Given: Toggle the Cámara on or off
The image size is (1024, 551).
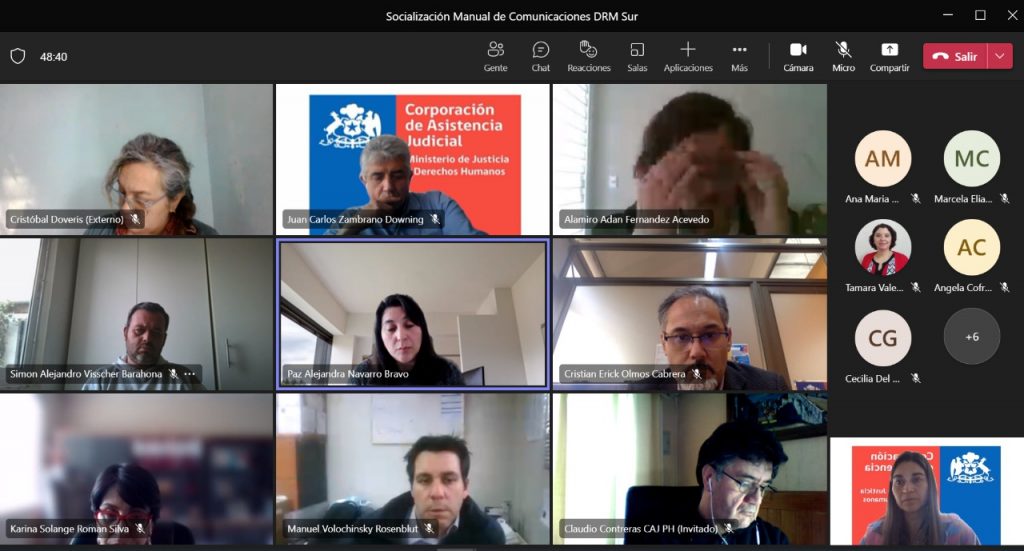Looking at the screenshot, I should pos(798,56).
